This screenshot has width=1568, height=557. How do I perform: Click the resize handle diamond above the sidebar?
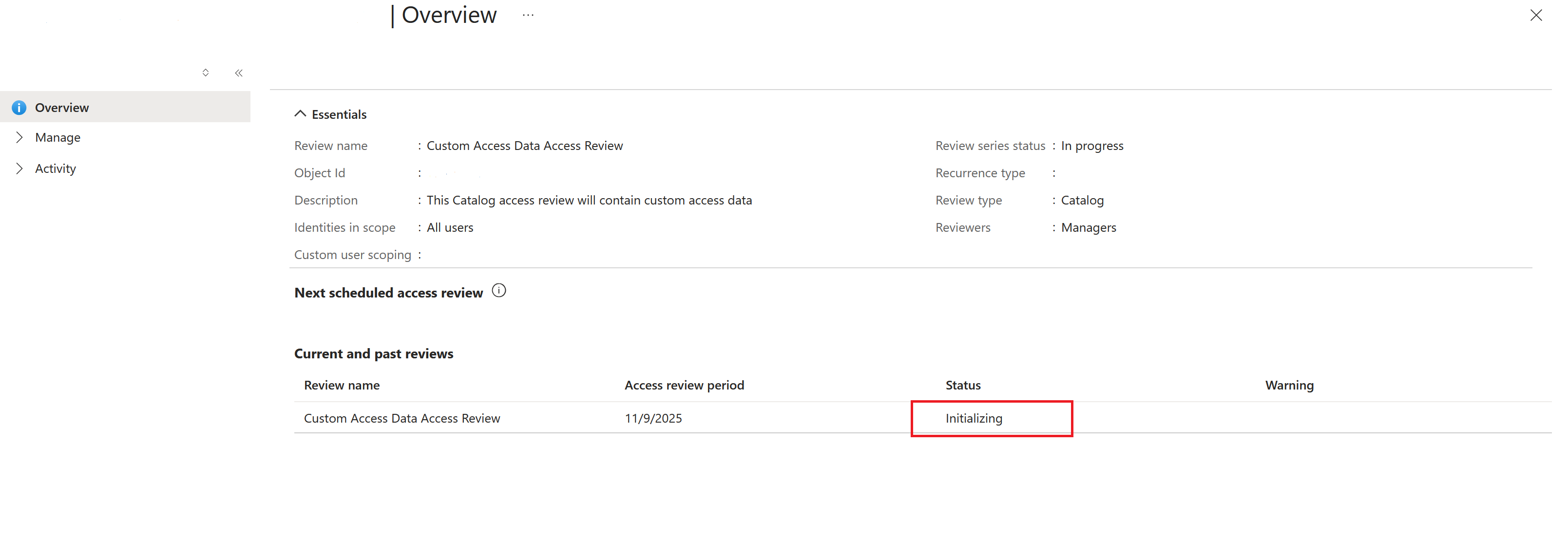pyautogui.click(x=206, y=73)
